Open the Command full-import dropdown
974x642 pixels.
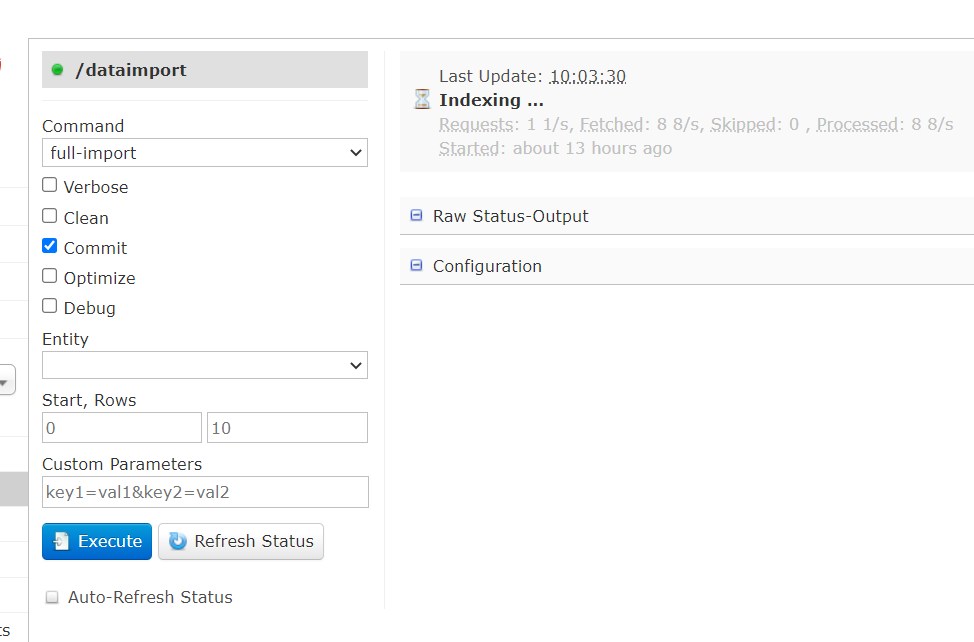tap(205, 153)
